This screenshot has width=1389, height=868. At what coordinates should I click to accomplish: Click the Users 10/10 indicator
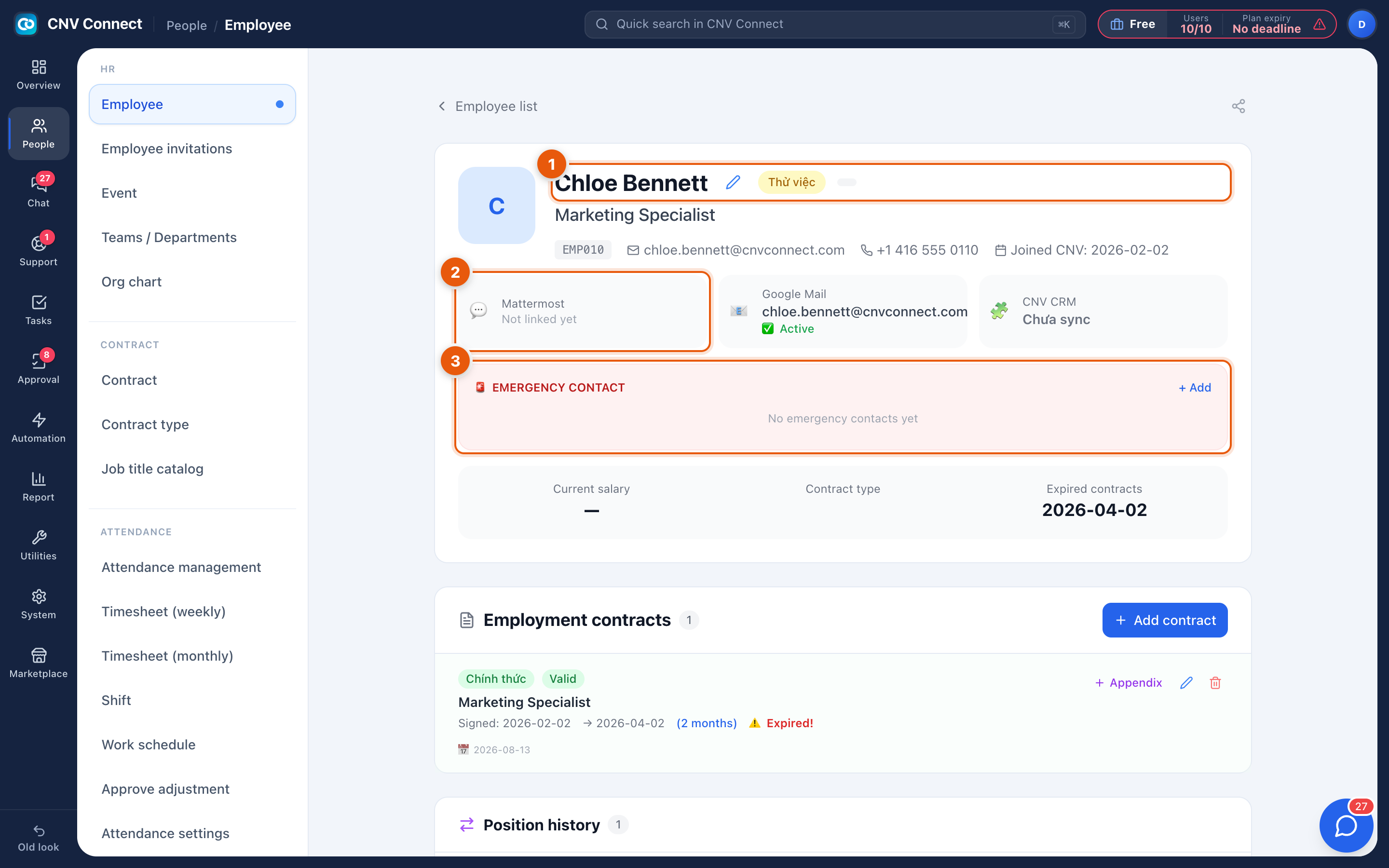click(x=1196, y=24)
